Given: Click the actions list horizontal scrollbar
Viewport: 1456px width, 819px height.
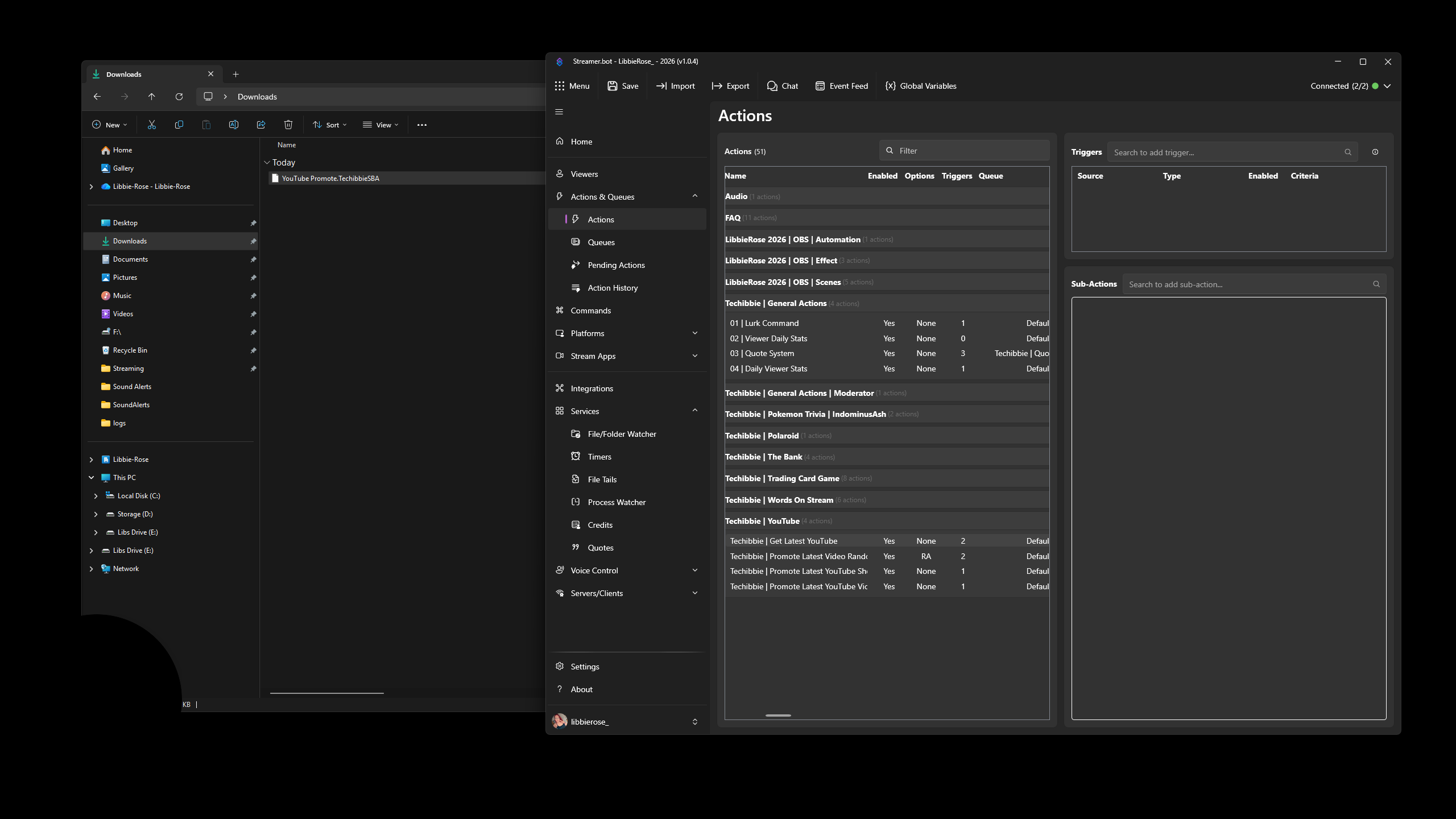Looking at the screenshot, I should pos(778,715).
